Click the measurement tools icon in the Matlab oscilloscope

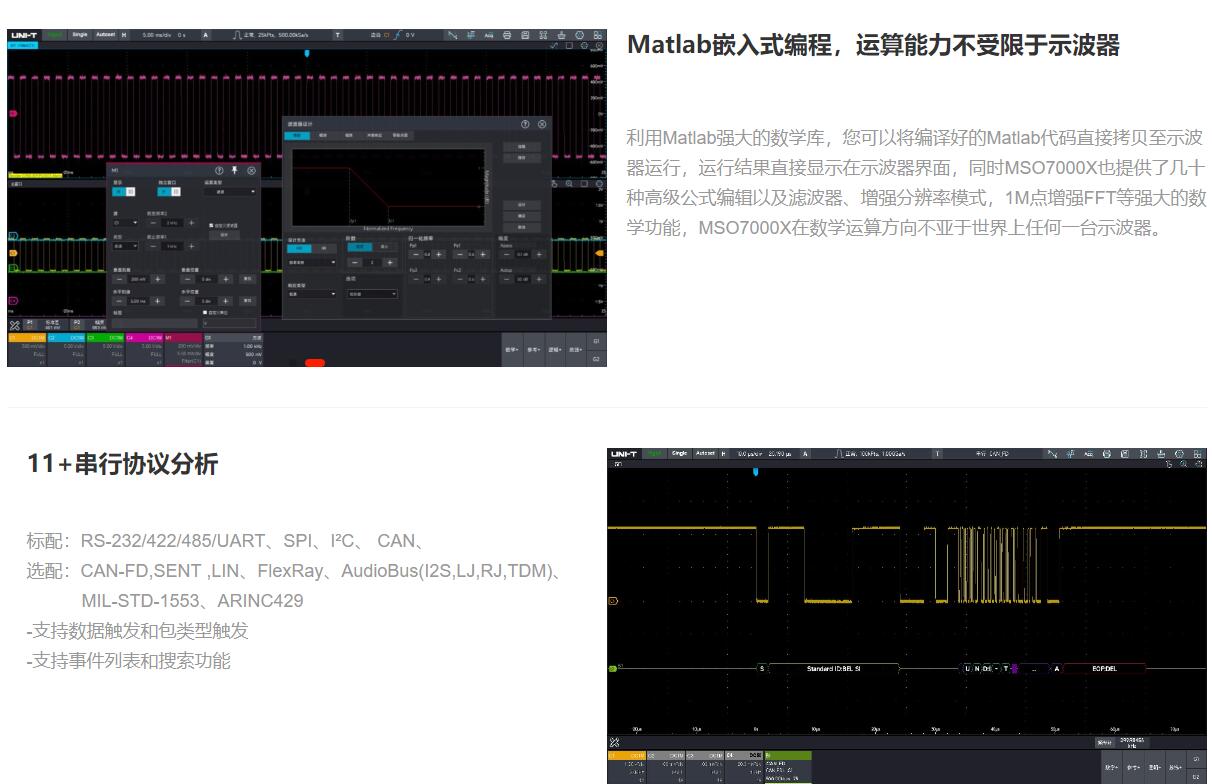pos(14,325)
